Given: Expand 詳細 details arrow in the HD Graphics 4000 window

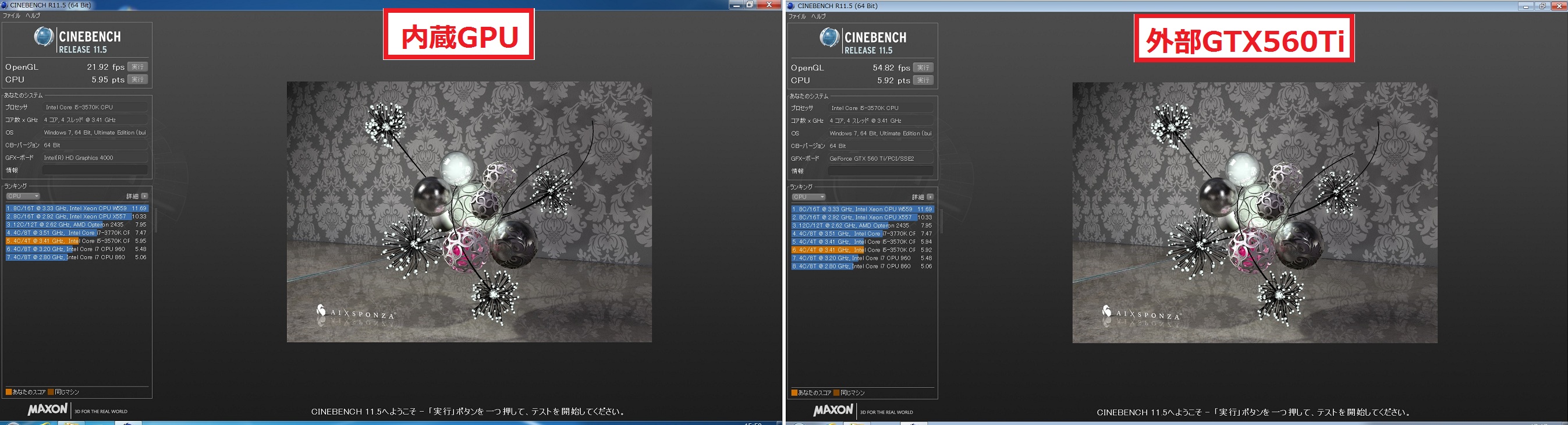Looking at the screenshot, I should click(x=144, y=196).
